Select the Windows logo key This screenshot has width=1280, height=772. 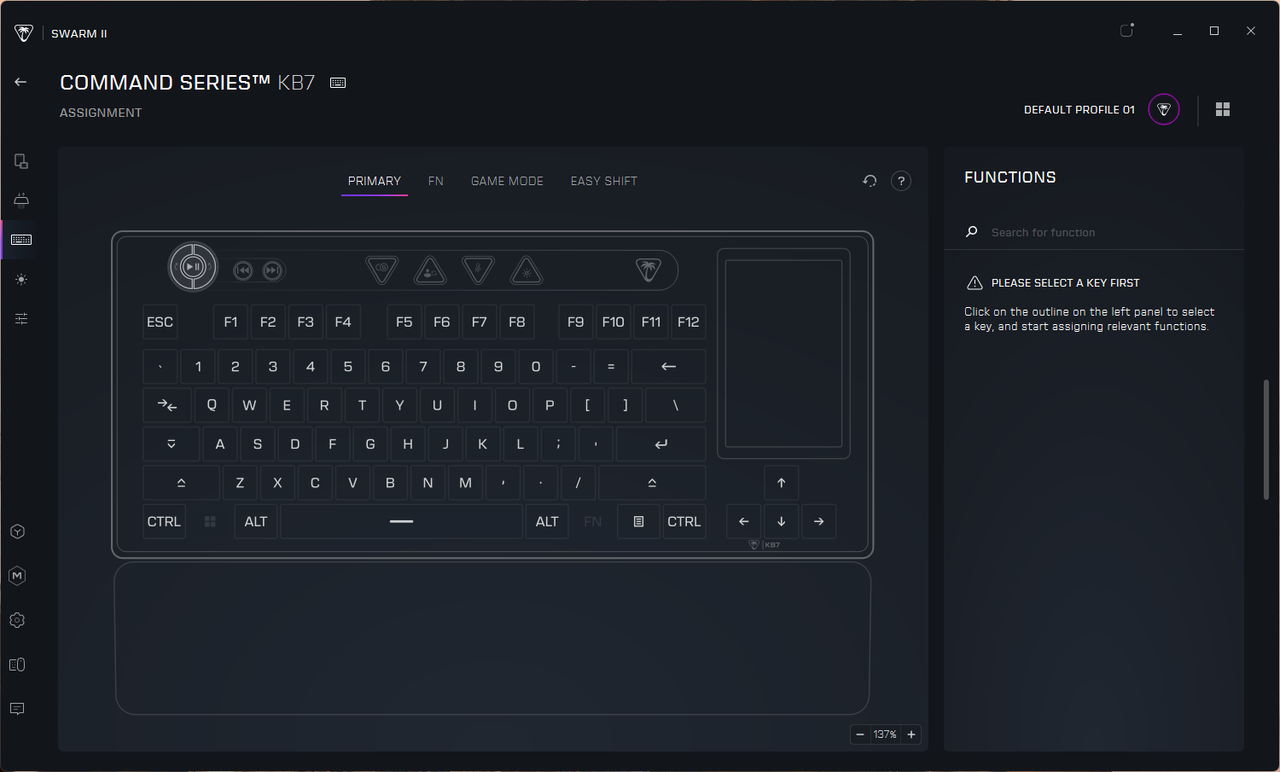210,522
